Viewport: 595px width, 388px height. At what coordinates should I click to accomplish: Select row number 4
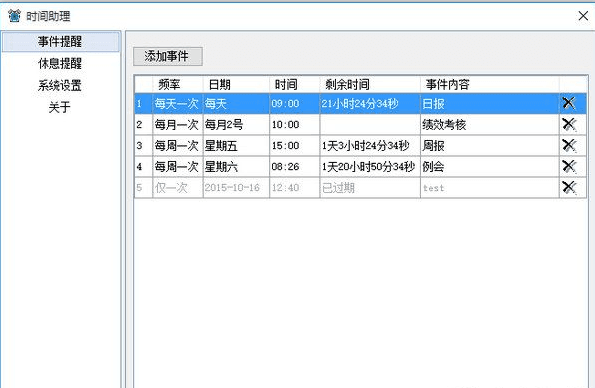click(143, 167)
